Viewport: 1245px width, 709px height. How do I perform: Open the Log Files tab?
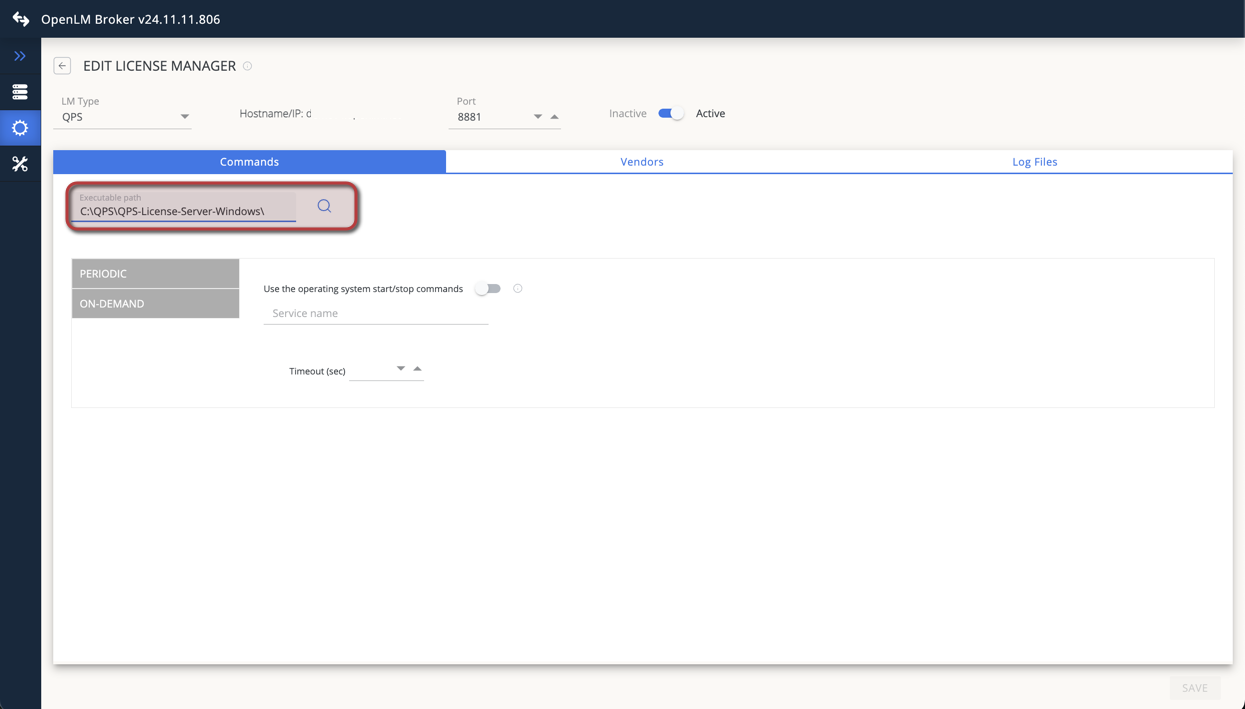1034,161
